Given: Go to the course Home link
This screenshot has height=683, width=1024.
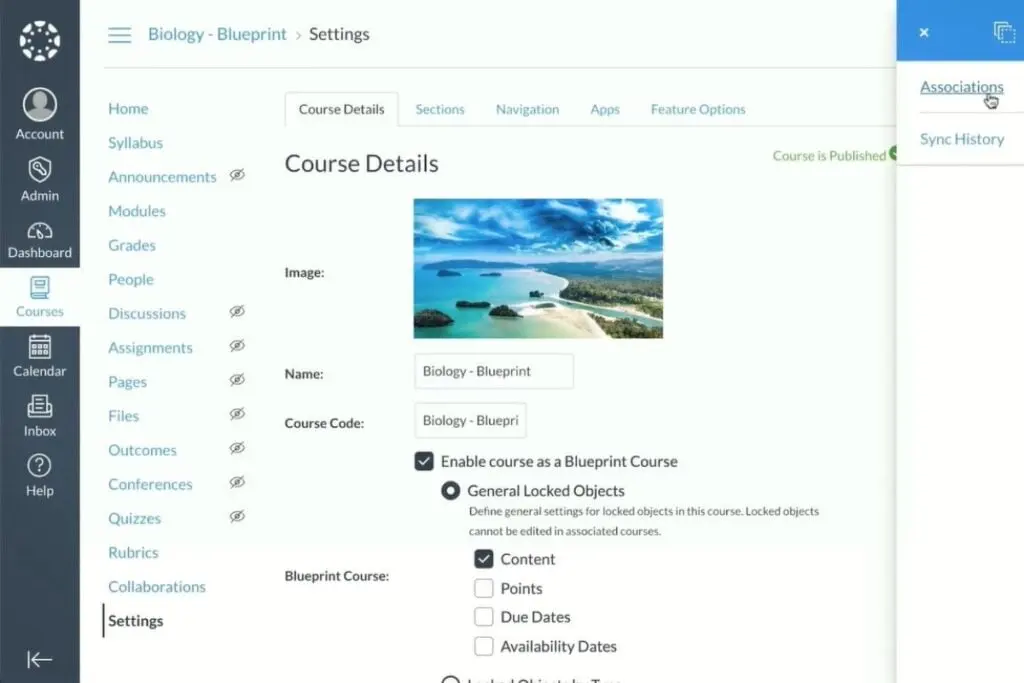Looking at the screenshot, I should tap(128, 108).
